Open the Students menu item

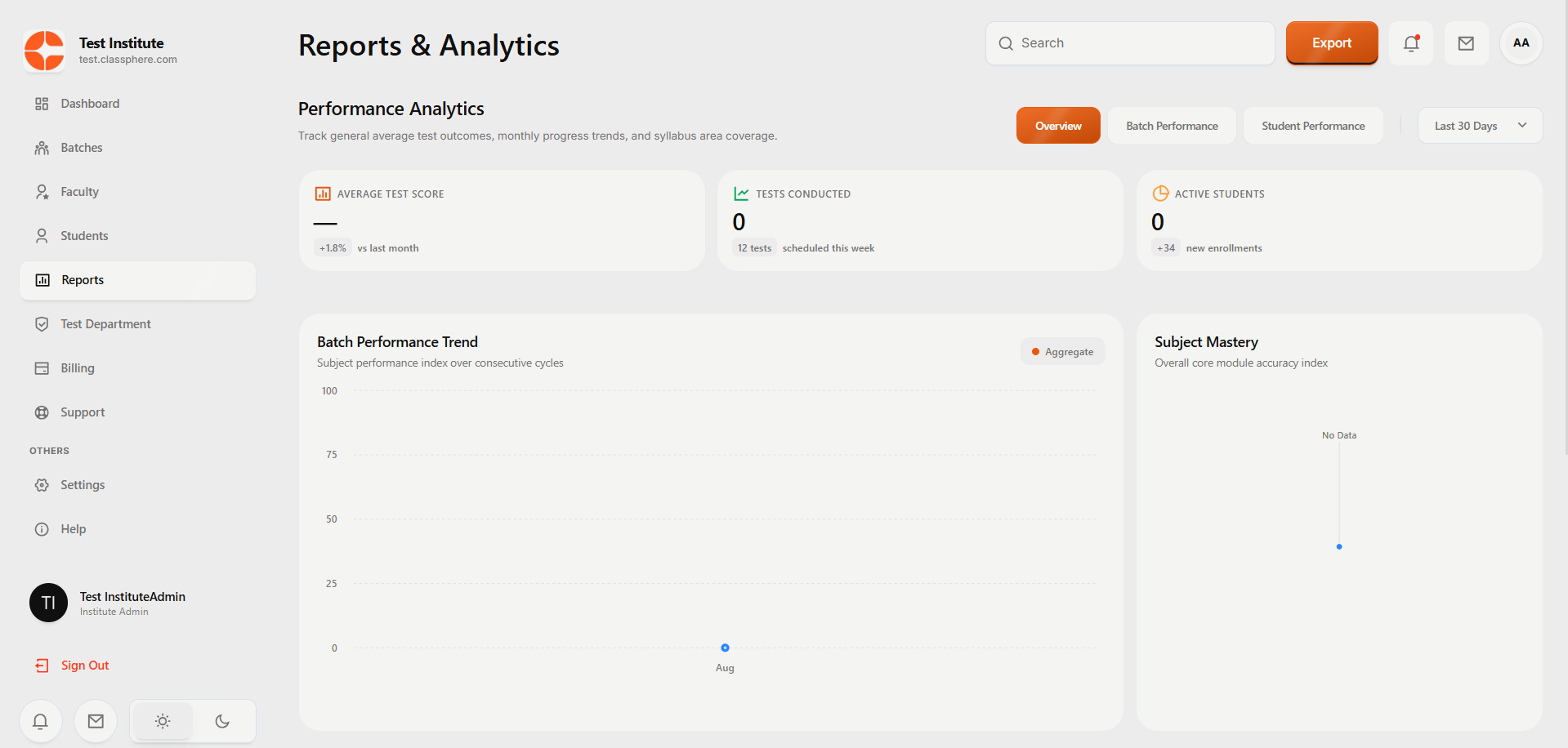(137, 236)
